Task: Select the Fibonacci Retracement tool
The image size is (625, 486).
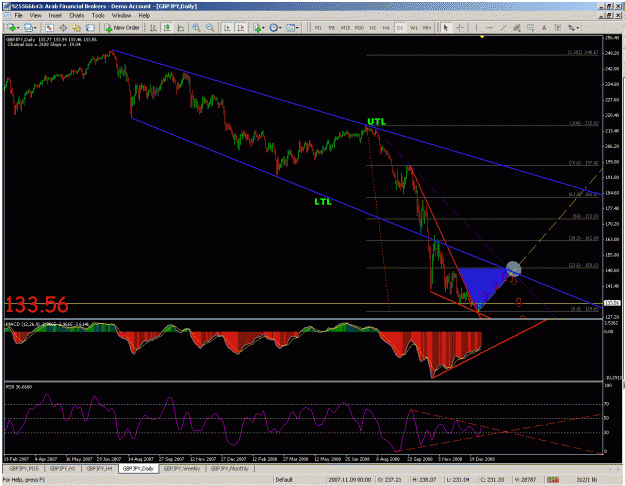Action: pos(531,28)
